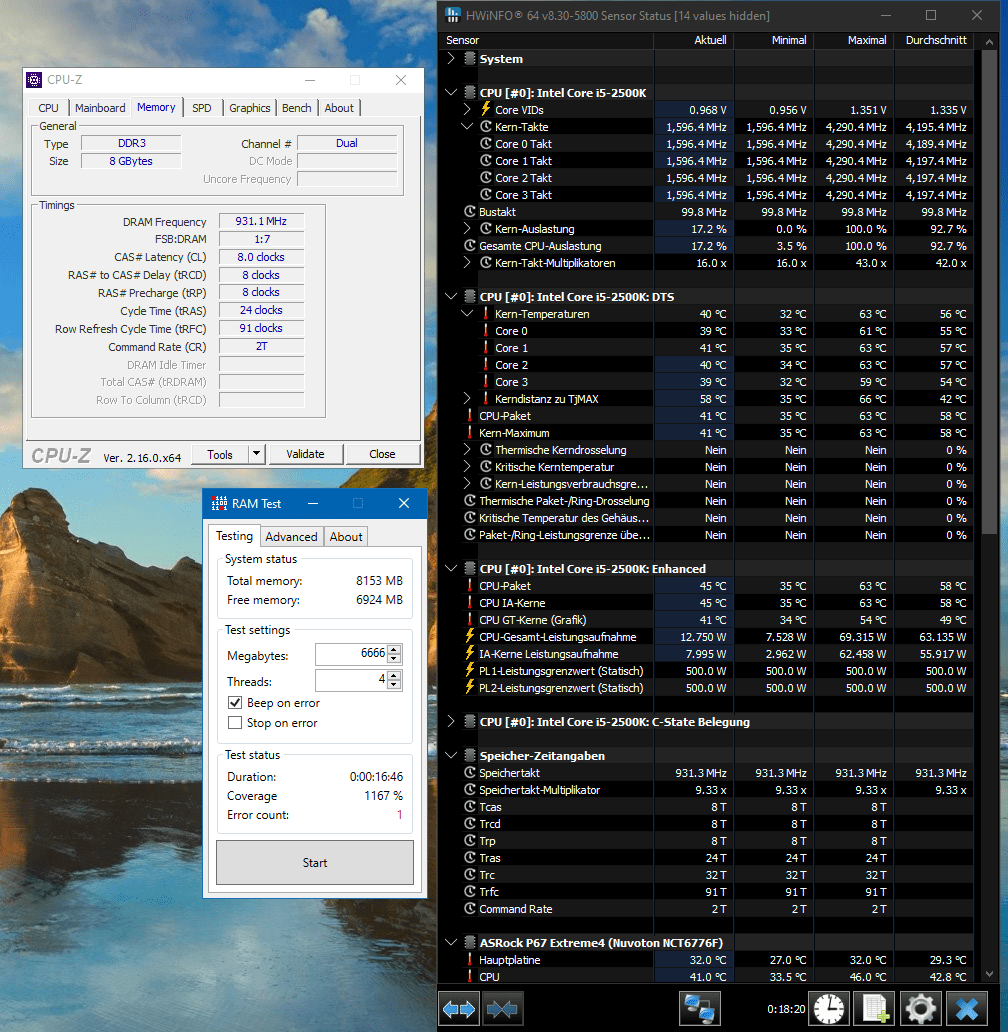Click the HWiNFO title bar app icon
Screen dimensions: 1008x1032
tap(453, 15)
